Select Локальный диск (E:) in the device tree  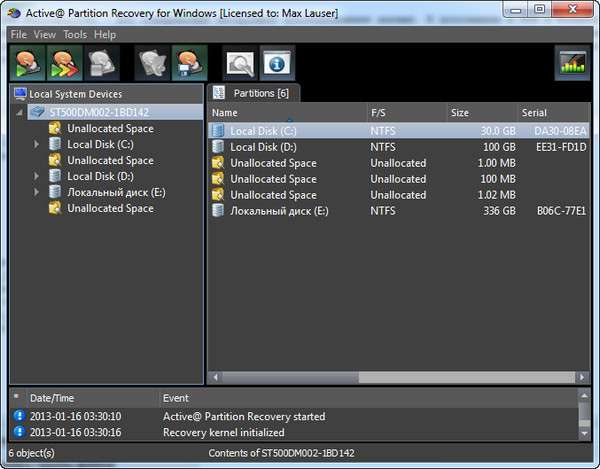click(x=116, y=192)
